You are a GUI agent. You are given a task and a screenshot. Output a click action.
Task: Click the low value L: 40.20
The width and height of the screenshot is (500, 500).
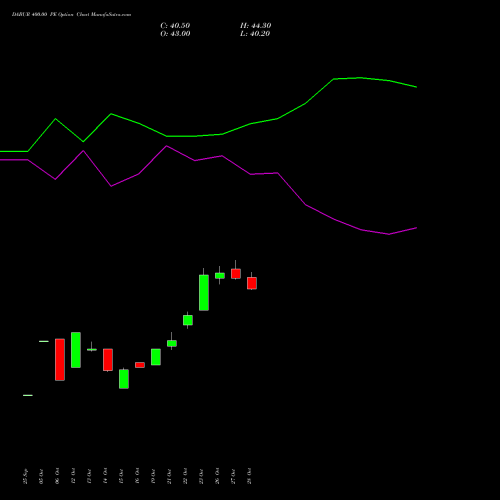pos(255,34)
